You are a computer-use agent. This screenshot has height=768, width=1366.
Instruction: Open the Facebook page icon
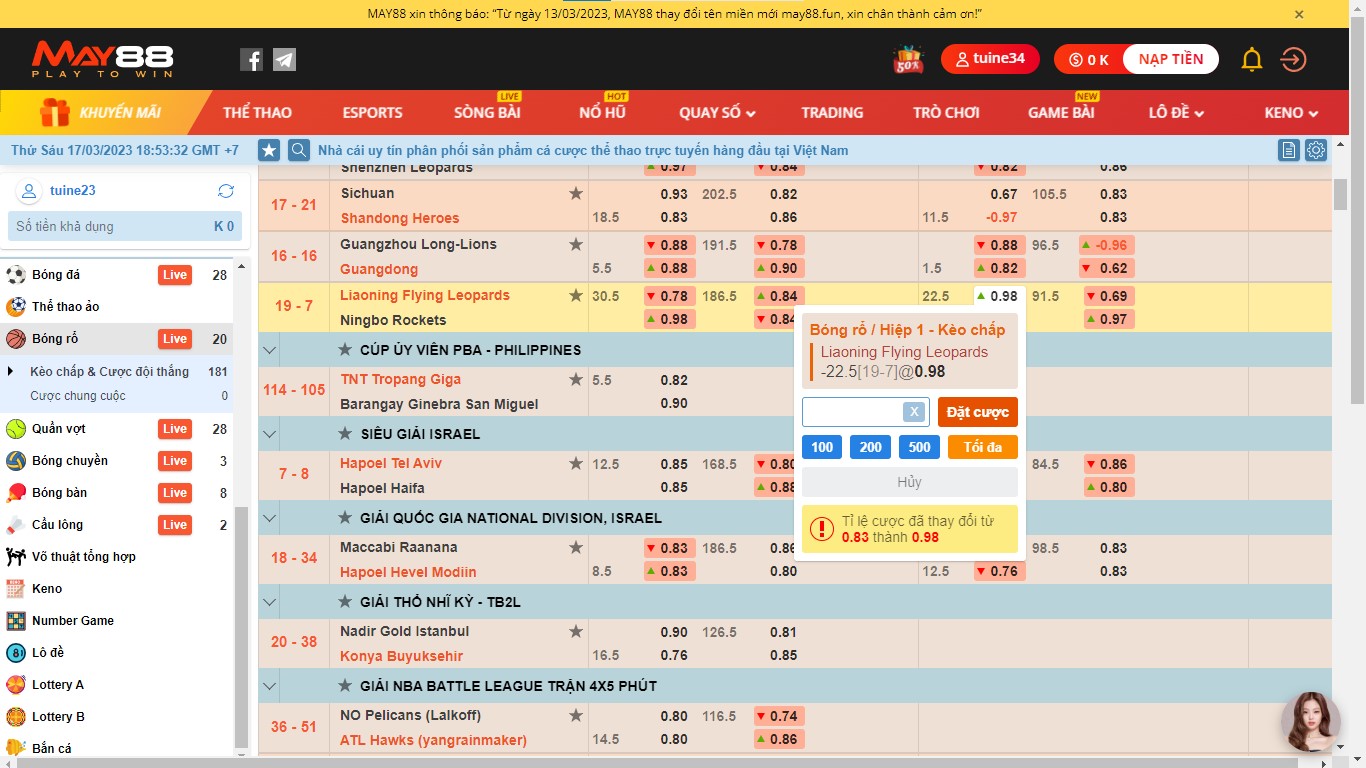pyautogui.click(x=251, y=60)
